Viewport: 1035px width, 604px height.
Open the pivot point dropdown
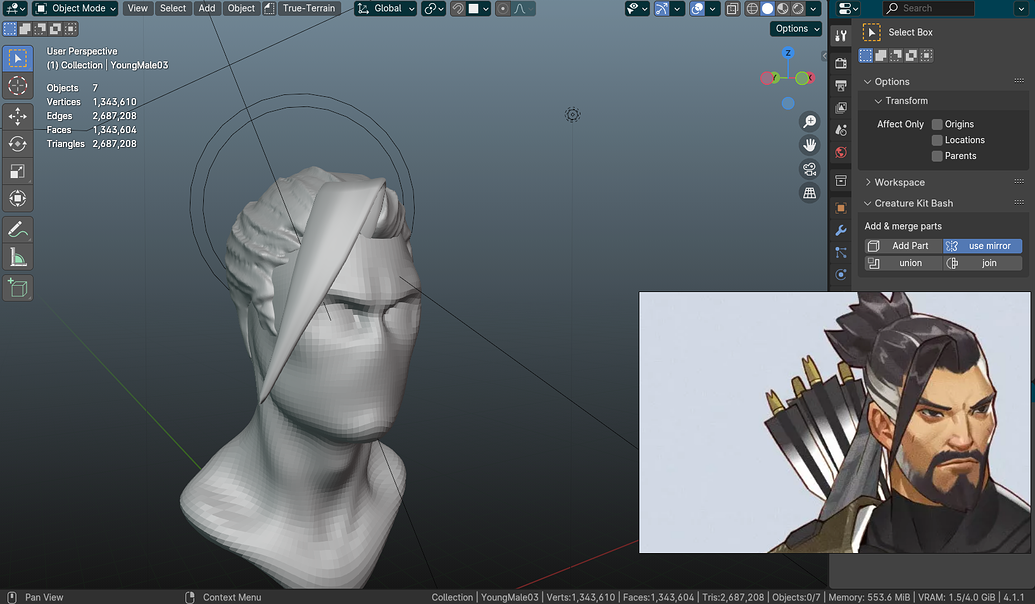pos(433,9)
